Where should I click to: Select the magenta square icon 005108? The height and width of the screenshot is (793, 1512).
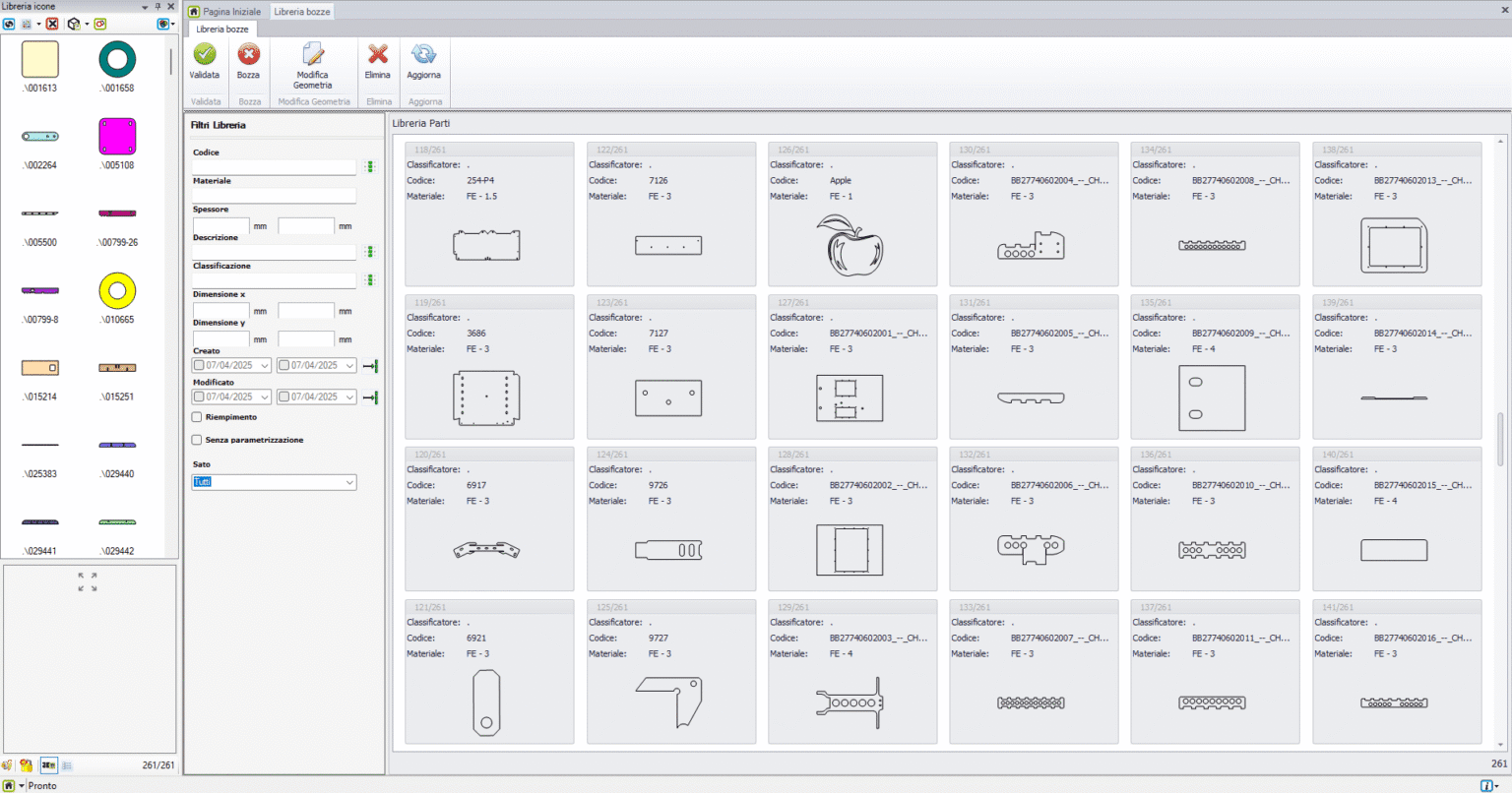(x=117, y=137)
